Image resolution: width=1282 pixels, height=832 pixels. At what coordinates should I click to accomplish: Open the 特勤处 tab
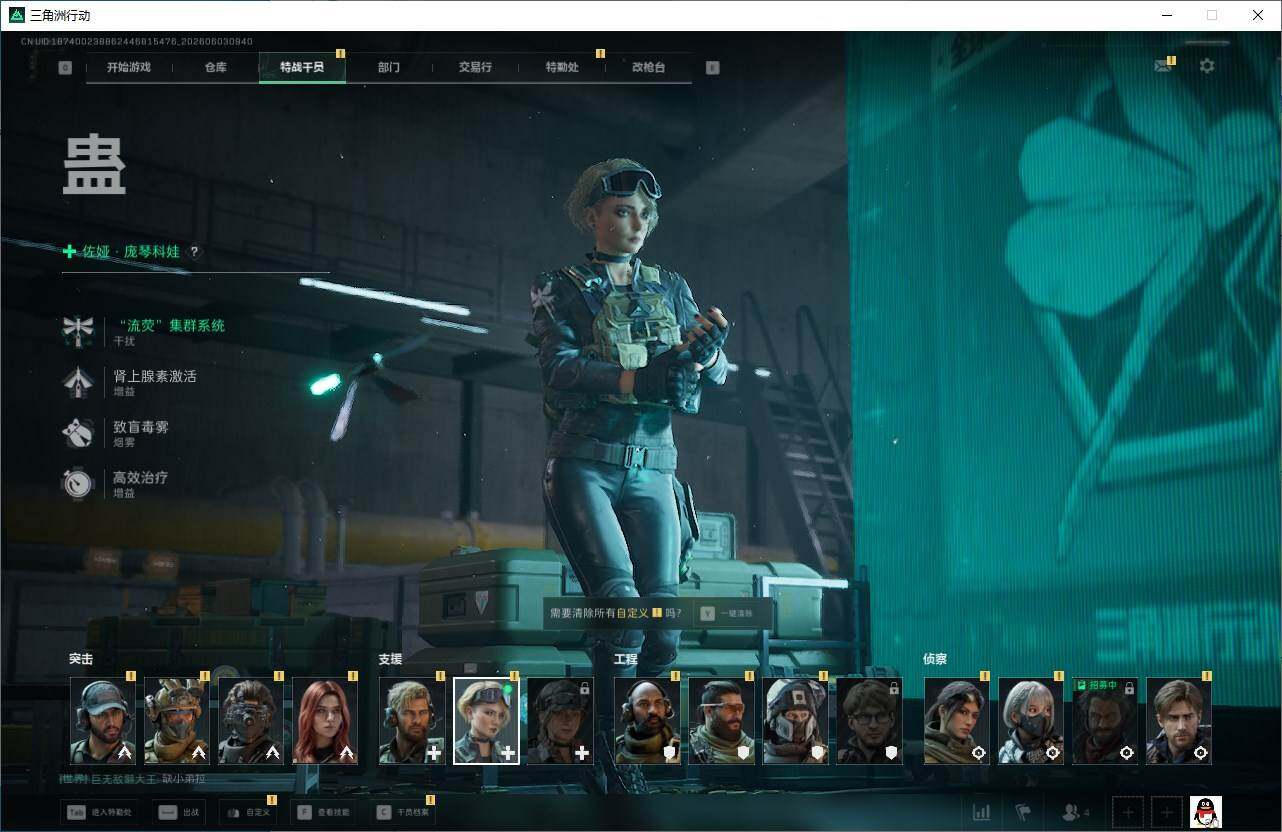click(x=562, y=67)
